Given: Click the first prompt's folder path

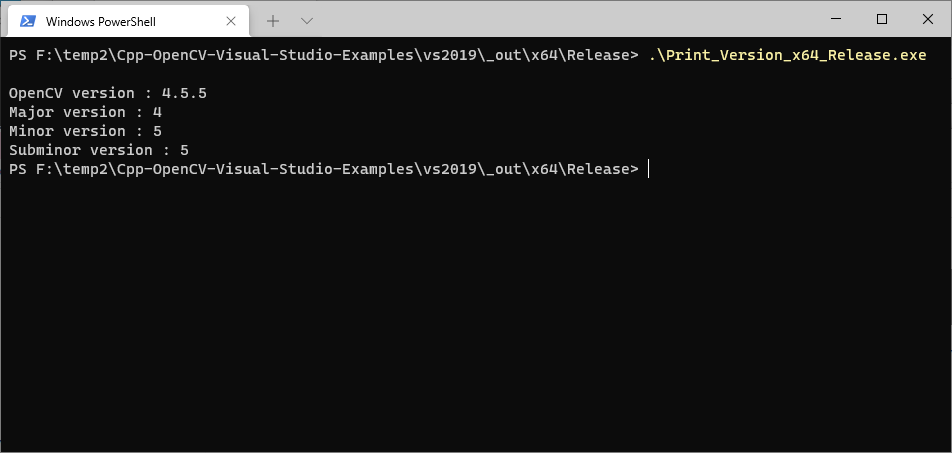Looking at the screenshot, I should (337, 56).
